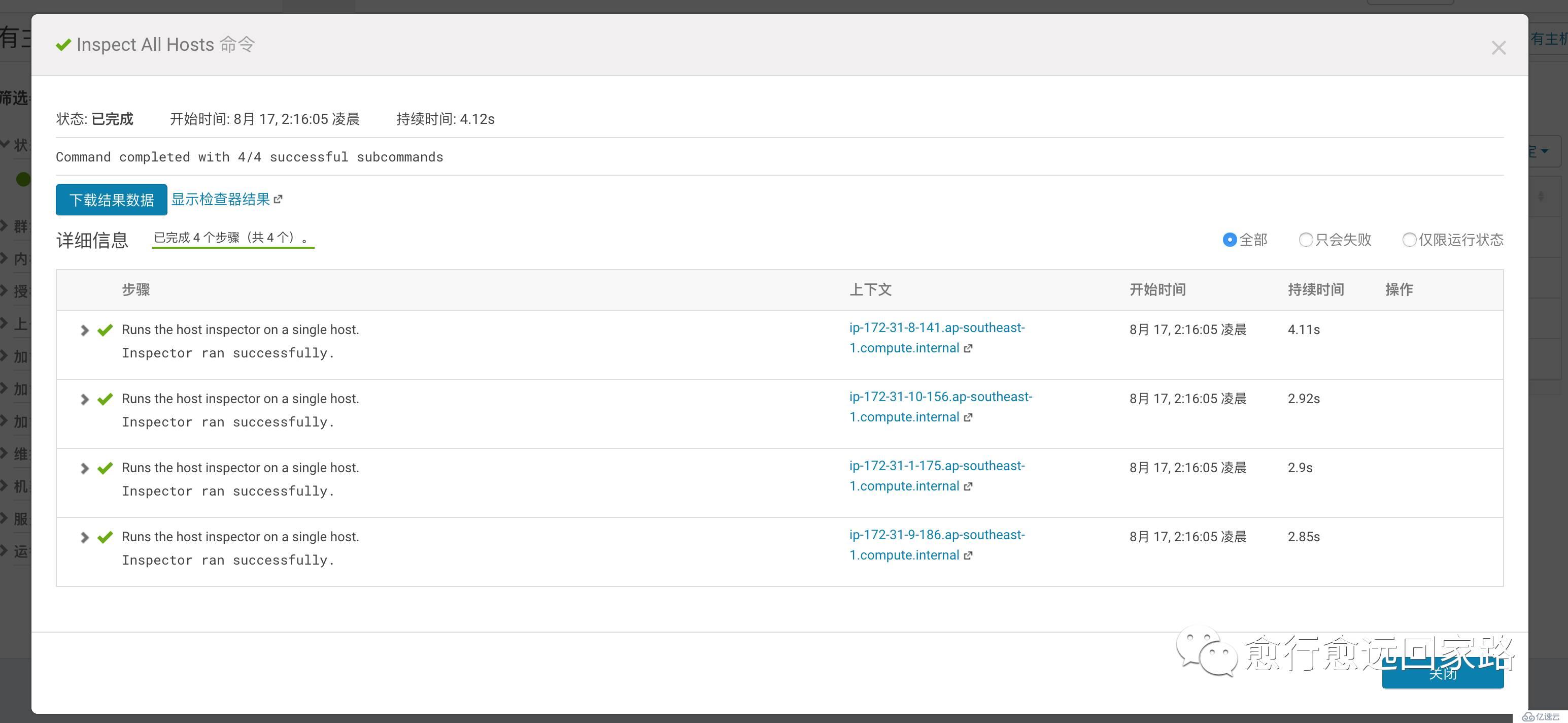Open host link ip-172-31-1-175.ap-southeast-1.compute.internal
Viewport: 1568px width, 723px height.
point(937,476)
